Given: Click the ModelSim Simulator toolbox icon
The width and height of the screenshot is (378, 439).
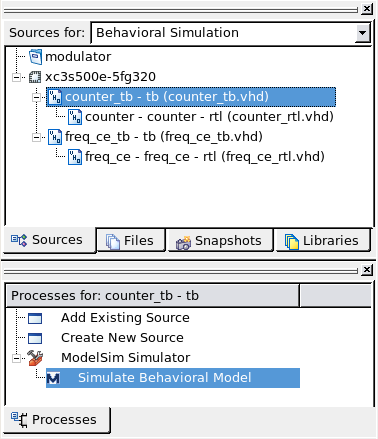Looking at the screenshot, I should click(35, 358).
